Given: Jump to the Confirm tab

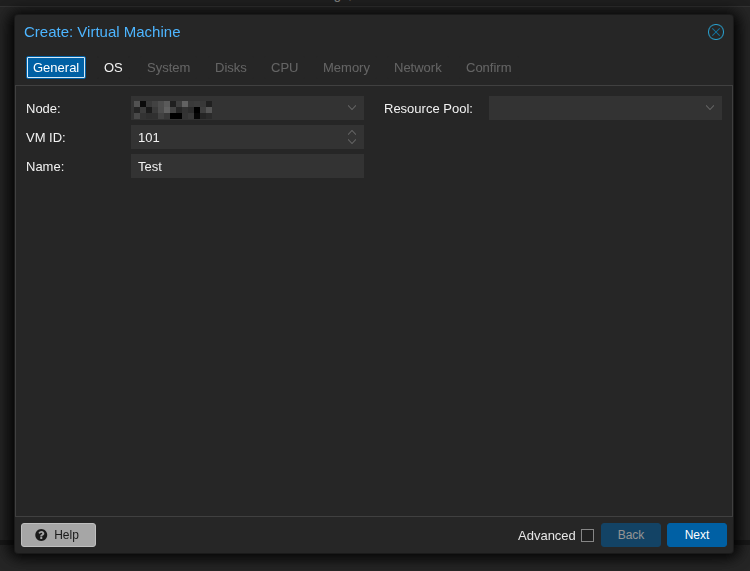Looking at the screenshot, I should 488,67.
